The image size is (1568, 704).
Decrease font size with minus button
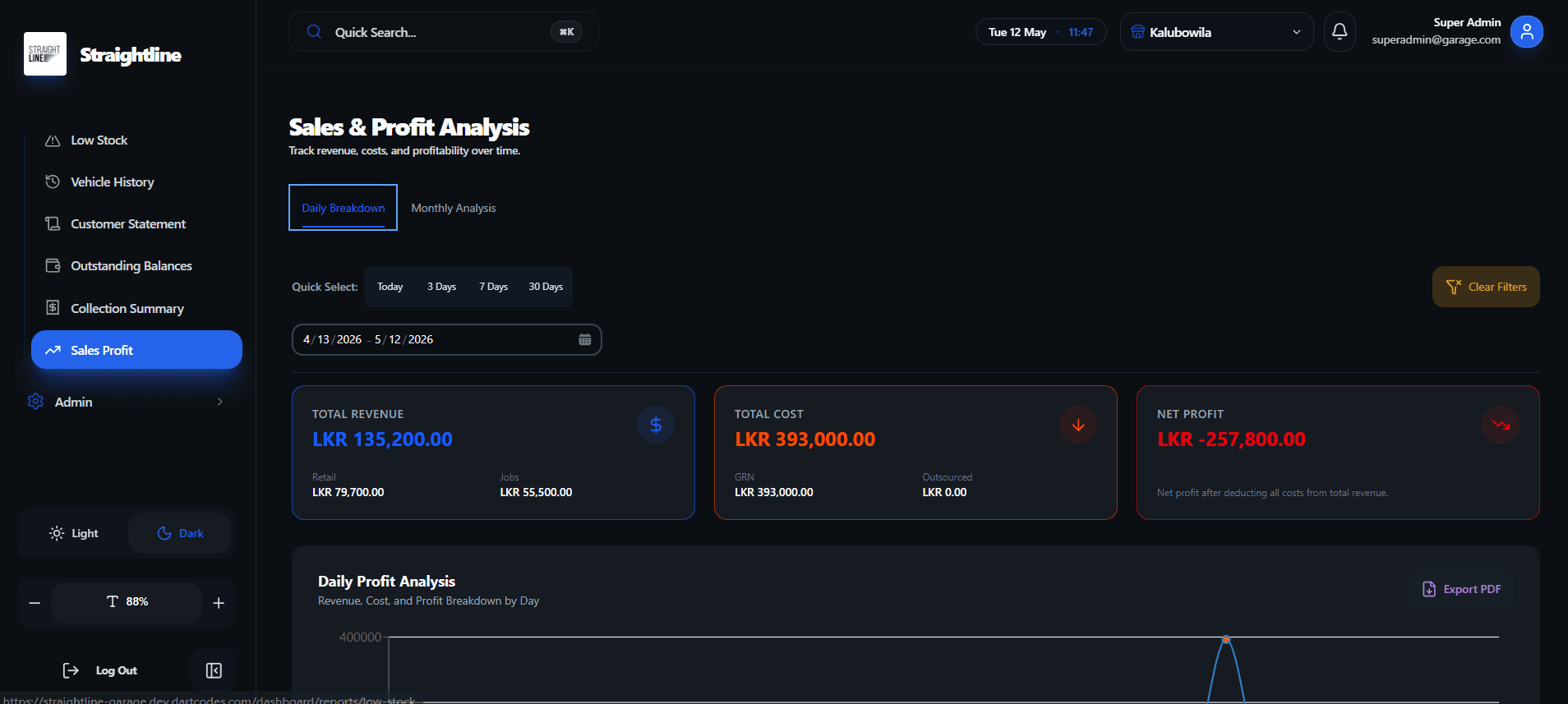click(35, 603)
